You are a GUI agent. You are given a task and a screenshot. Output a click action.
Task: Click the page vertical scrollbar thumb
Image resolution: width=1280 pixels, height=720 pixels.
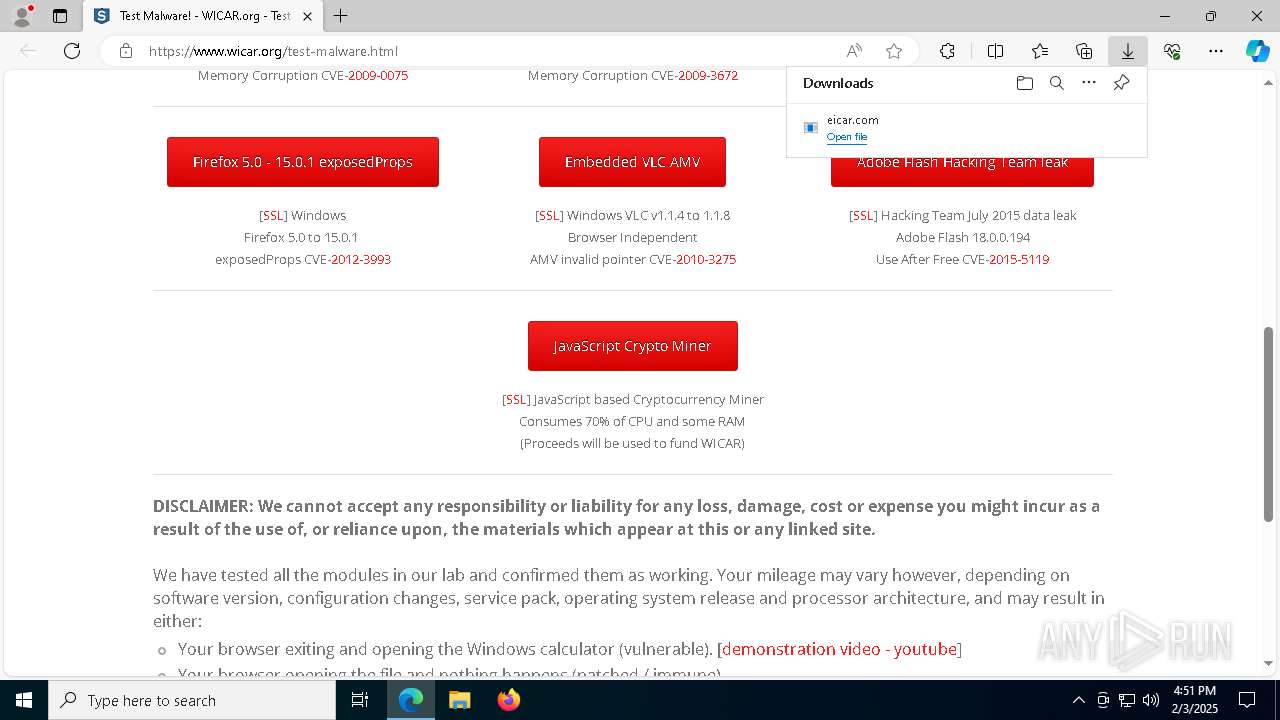[1269, 424]
